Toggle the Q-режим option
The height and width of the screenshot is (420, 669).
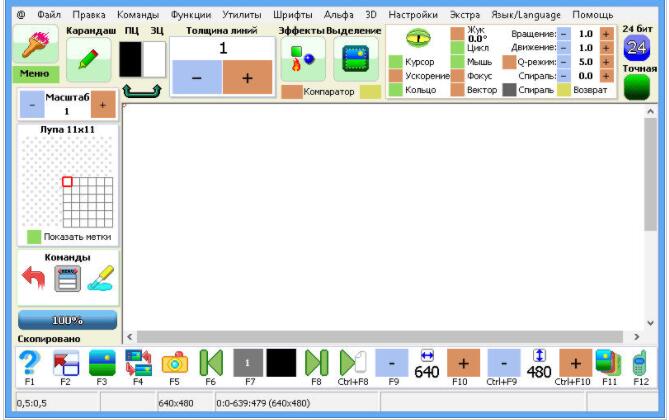coord(509,62)
